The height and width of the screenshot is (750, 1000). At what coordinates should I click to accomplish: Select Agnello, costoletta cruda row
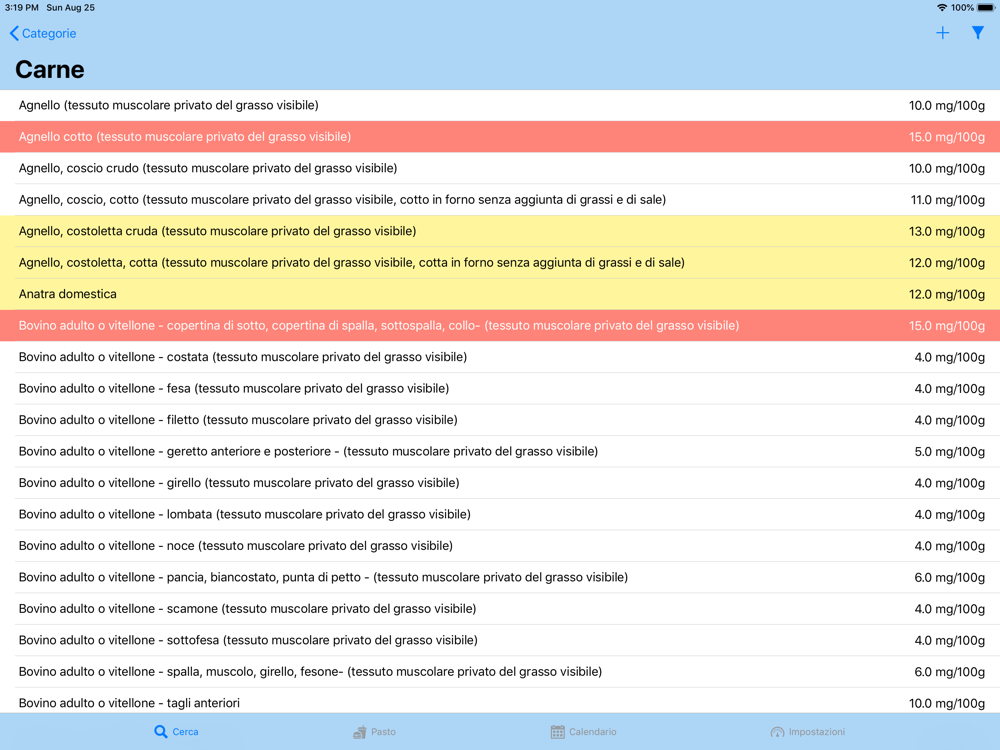(x=500, y=231)
